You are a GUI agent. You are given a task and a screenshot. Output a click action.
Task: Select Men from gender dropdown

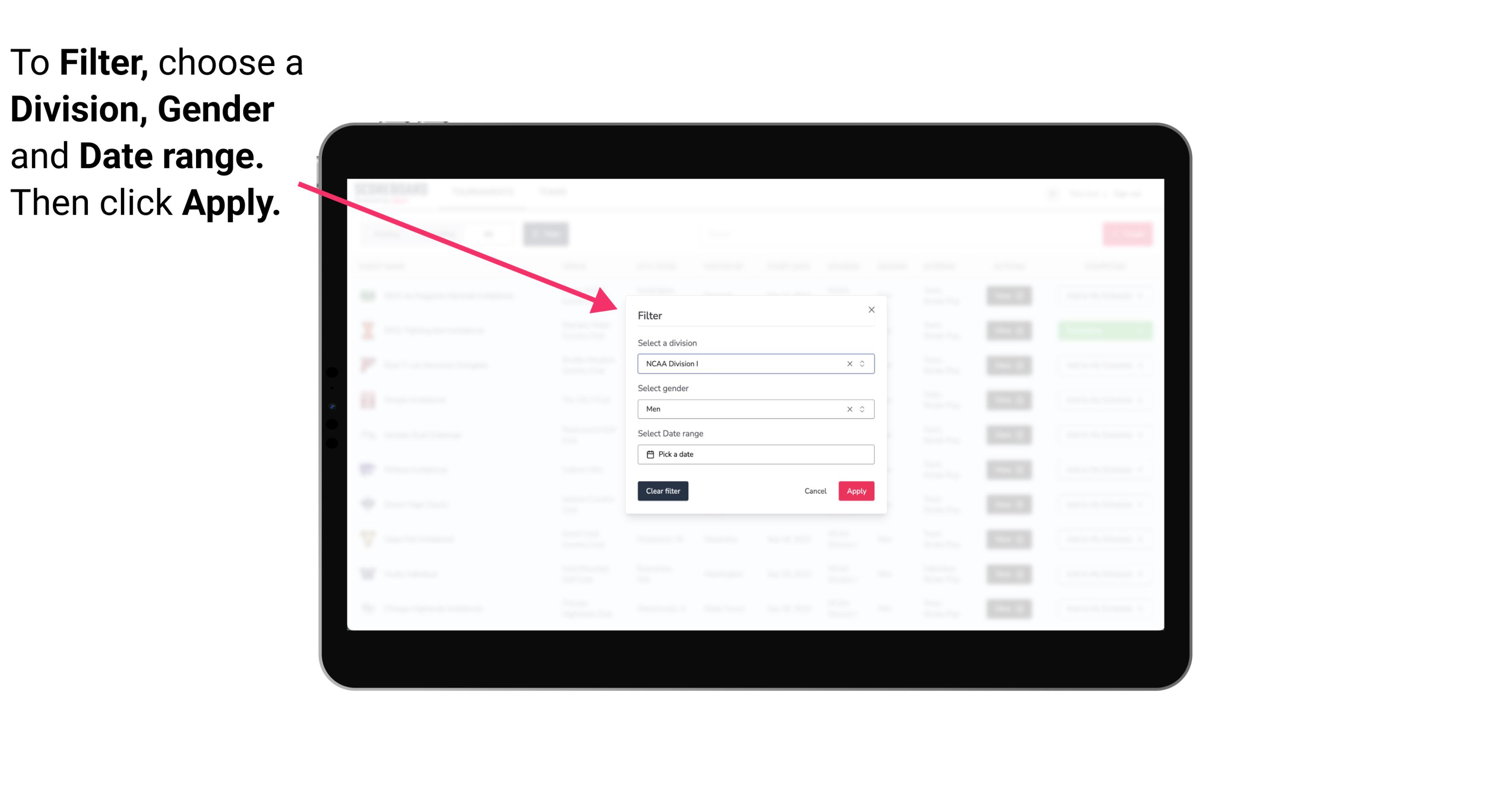point(754,408)
